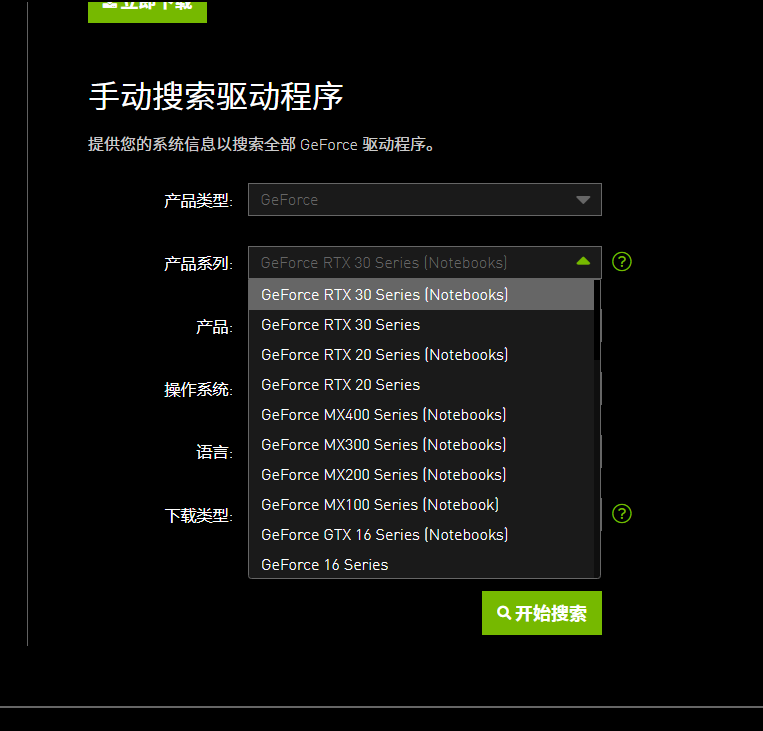Choose the GeForce RTX 20 Series option
The image size is (763, 731).
pyautogui.click(x=421, y=385)
